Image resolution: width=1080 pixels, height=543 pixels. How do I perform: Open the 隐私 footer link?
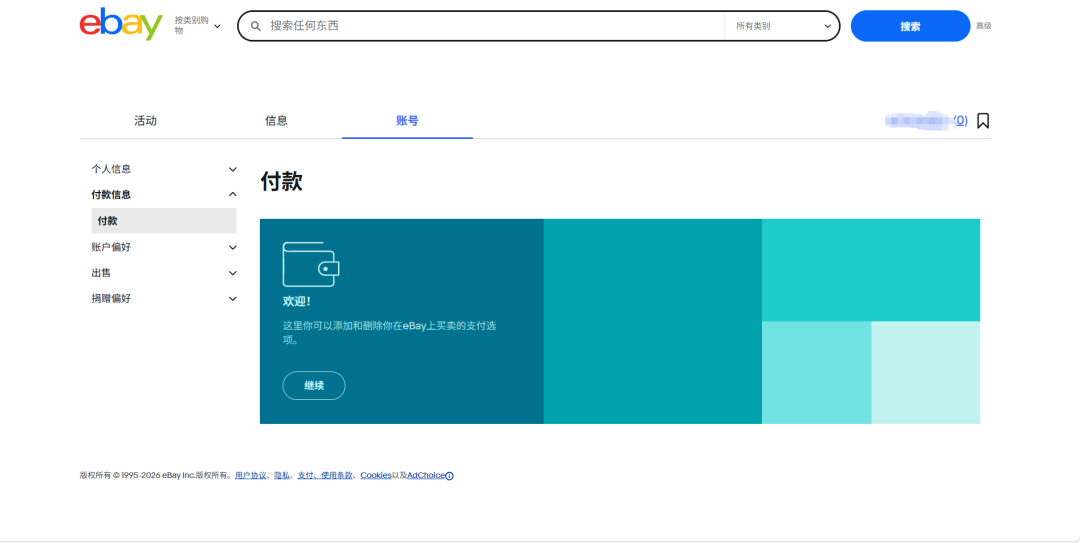[282, 475]
